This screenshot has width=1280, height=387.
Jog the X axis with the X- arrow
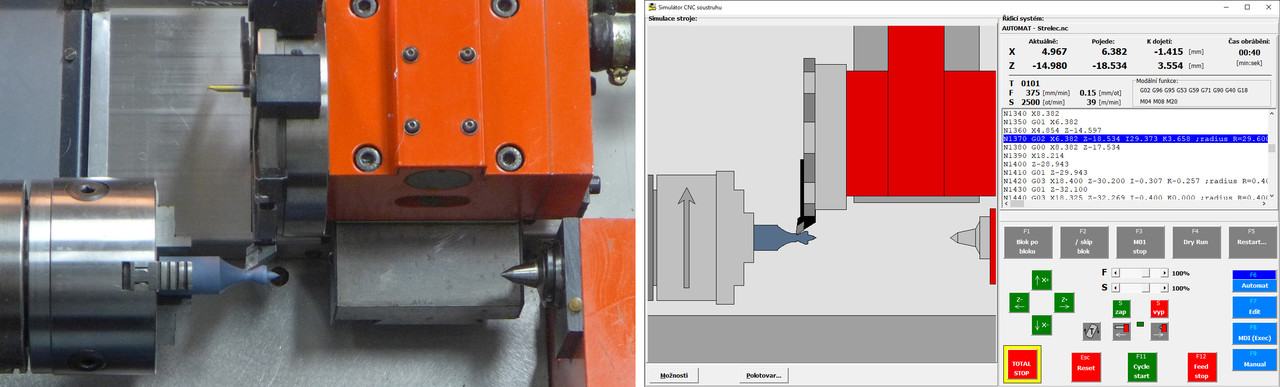[1042, 325]
